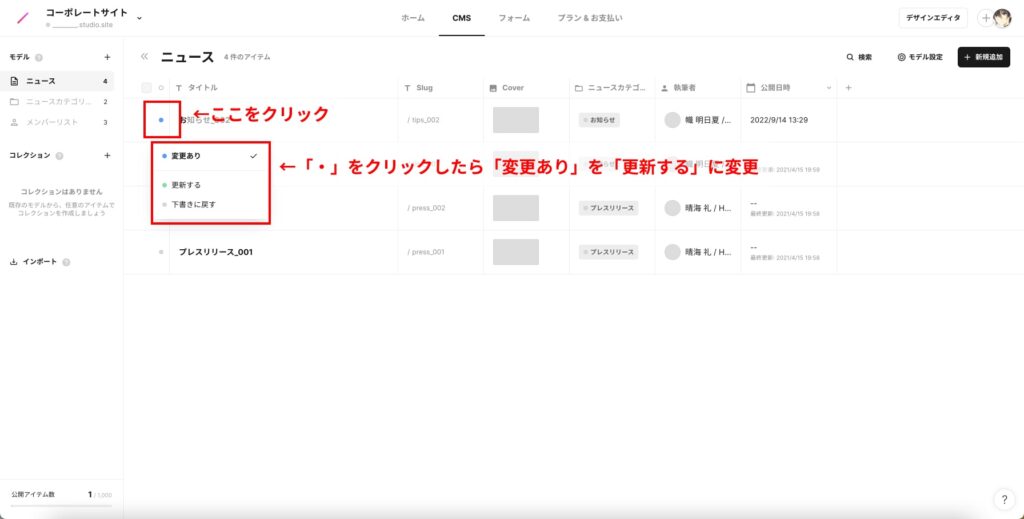
Task: Click the status circle column header
Action: coord(161,87)
